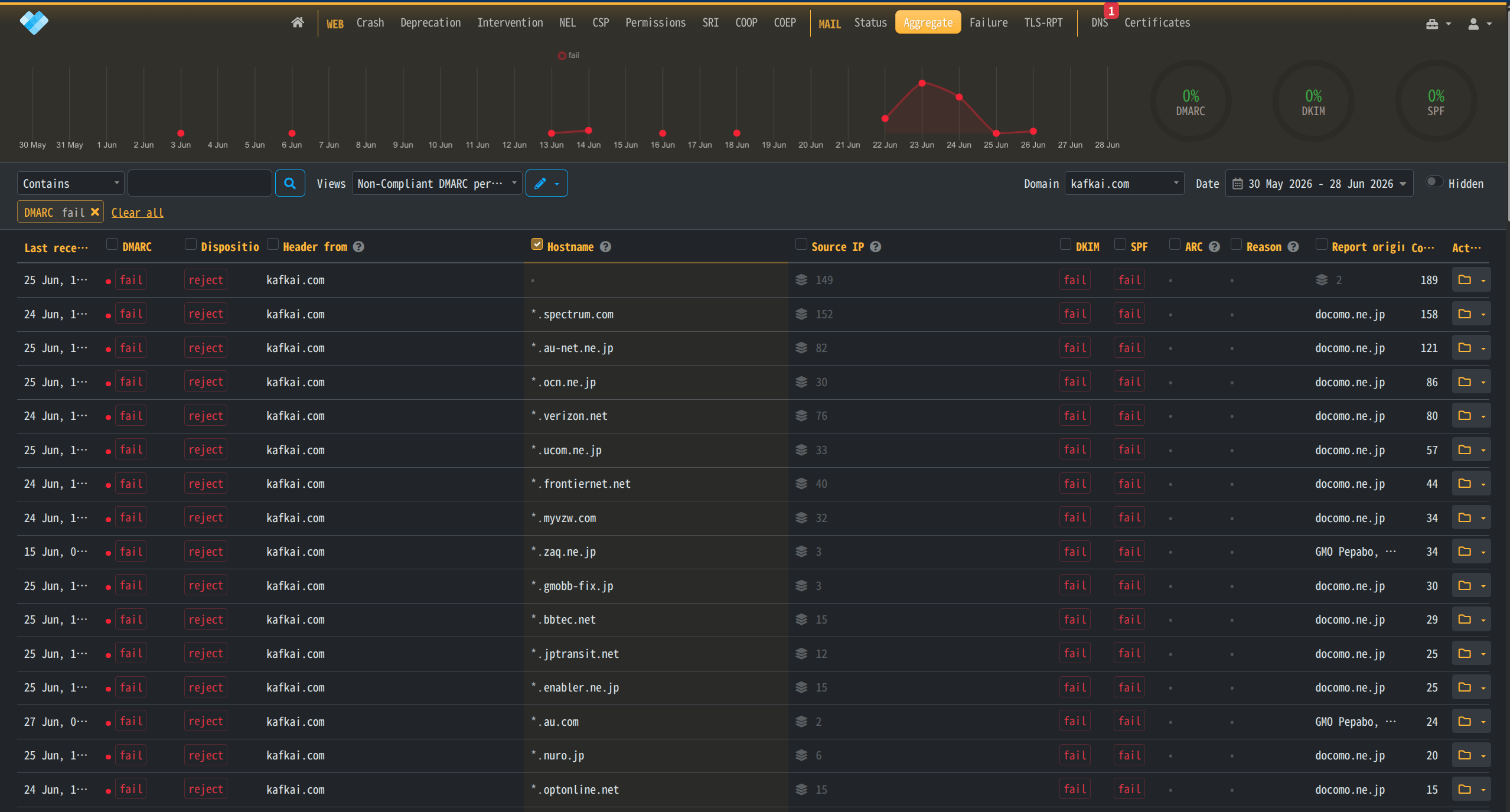The width and height of the screenshot is (1510, 812).
Task: Toggle the Report origin column checkbox
Action: [x=1321, y=244]
